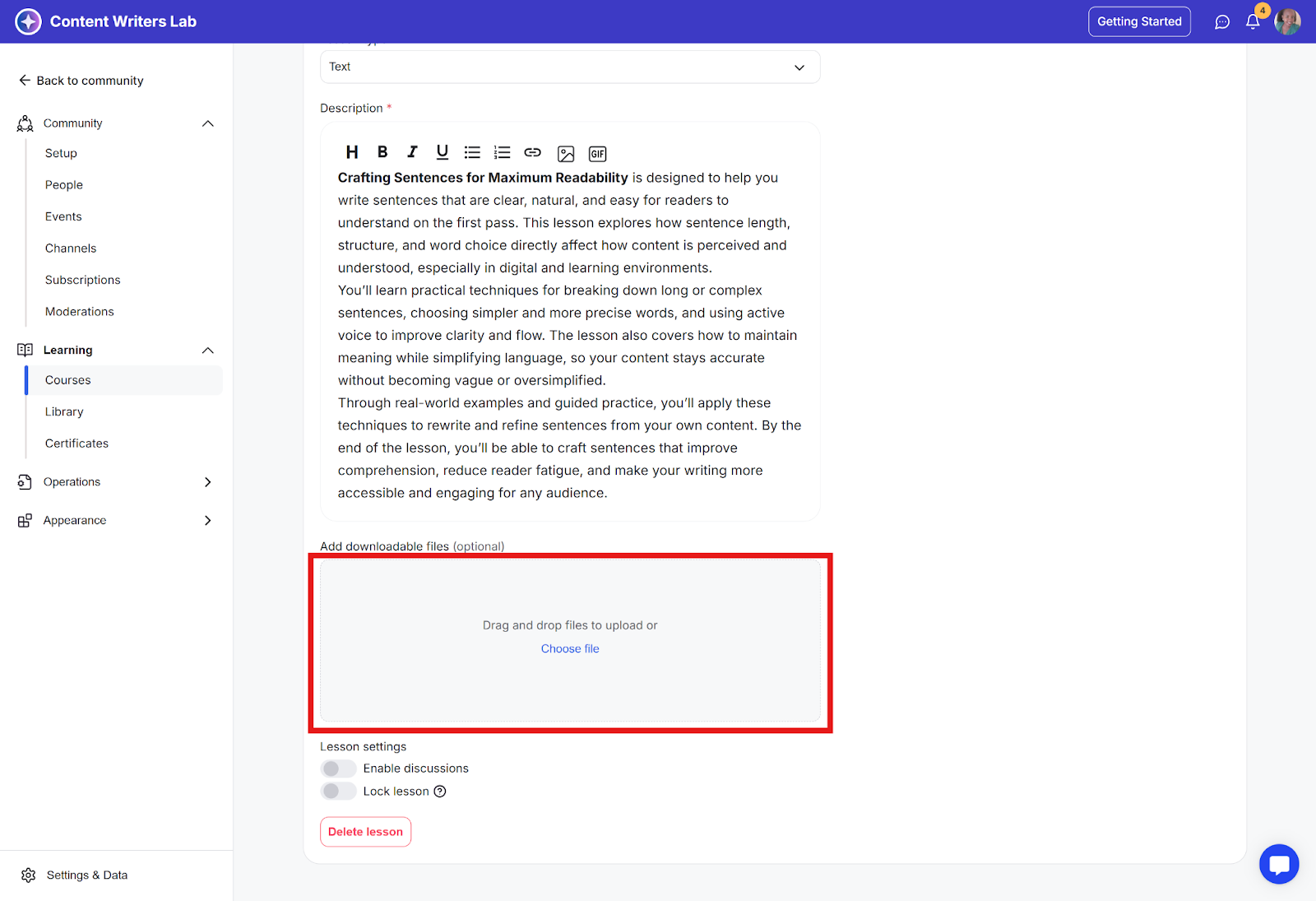
Task: Open the Text lesson type dropdown
Action: (x=570, y=67)
